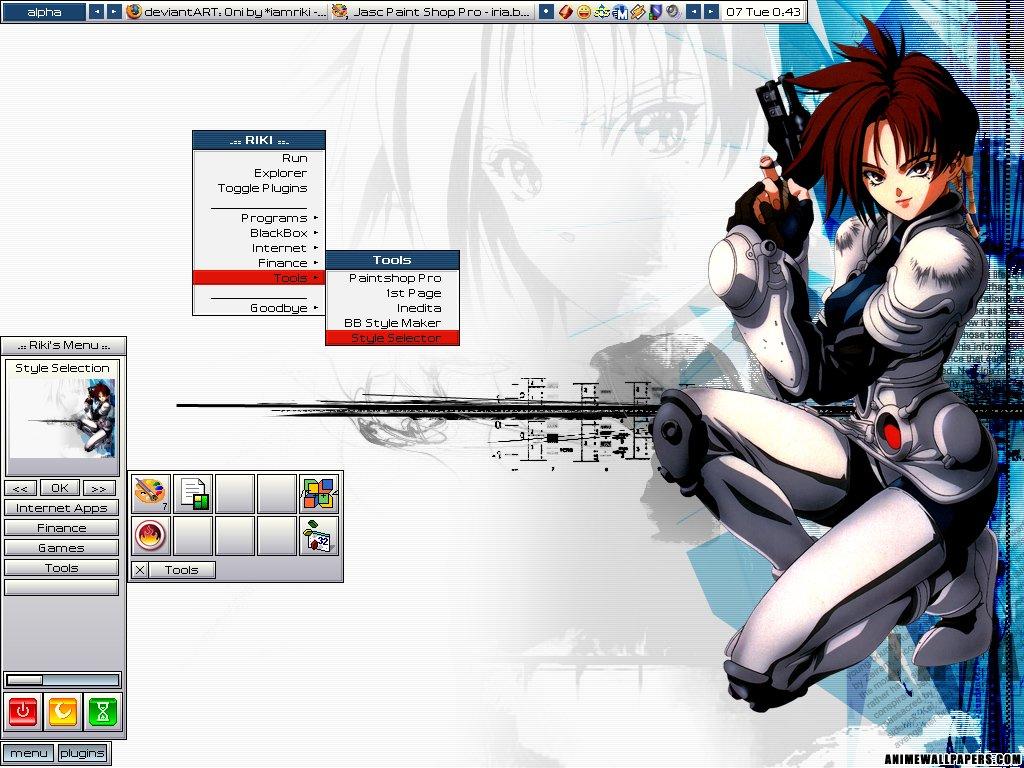Click the left arrow button beside the clock
Image resolution: width=1024 pixels, height=768 pixels.
(694, 12)
